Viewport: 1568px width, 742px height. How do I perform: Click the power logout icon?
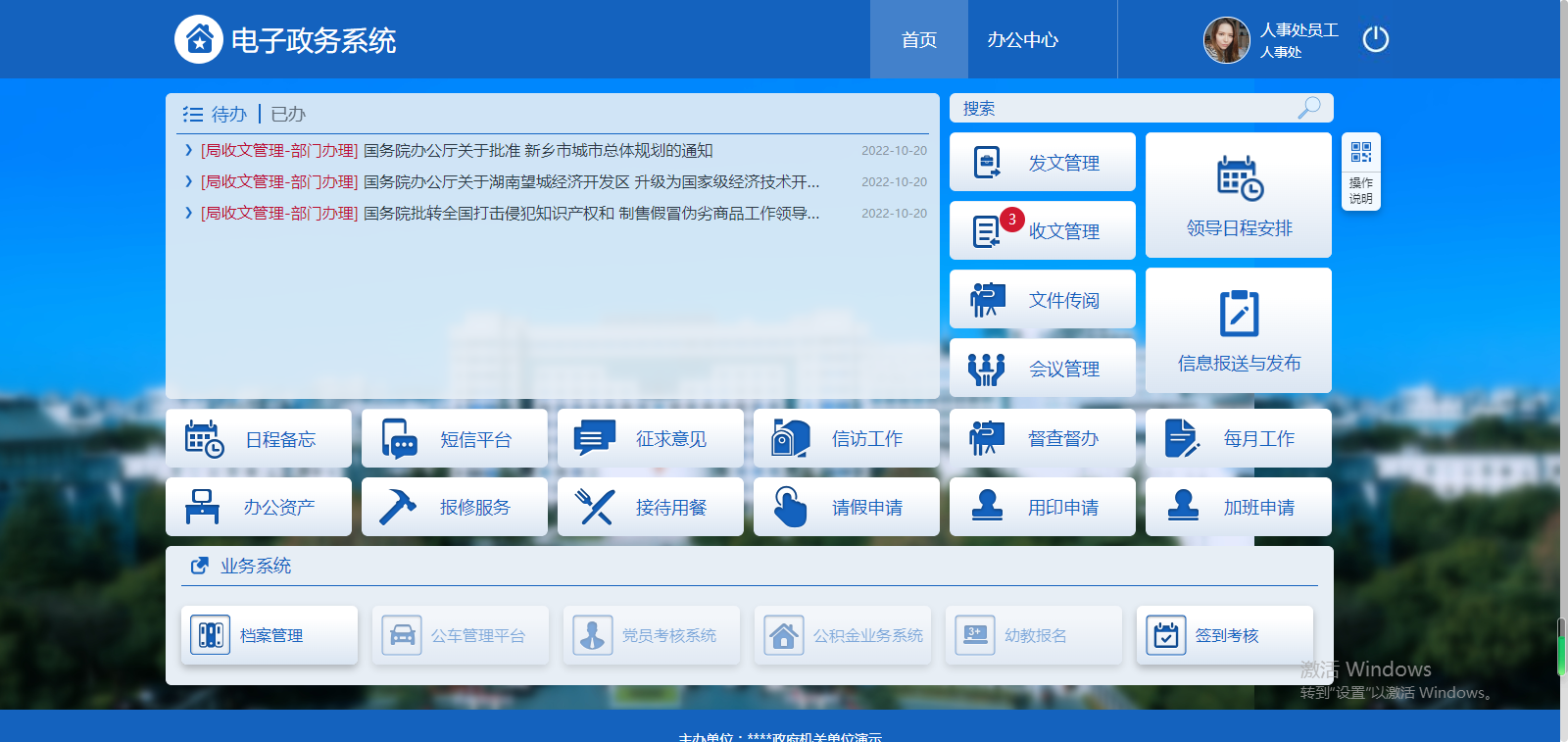[x=1376, y=39]
